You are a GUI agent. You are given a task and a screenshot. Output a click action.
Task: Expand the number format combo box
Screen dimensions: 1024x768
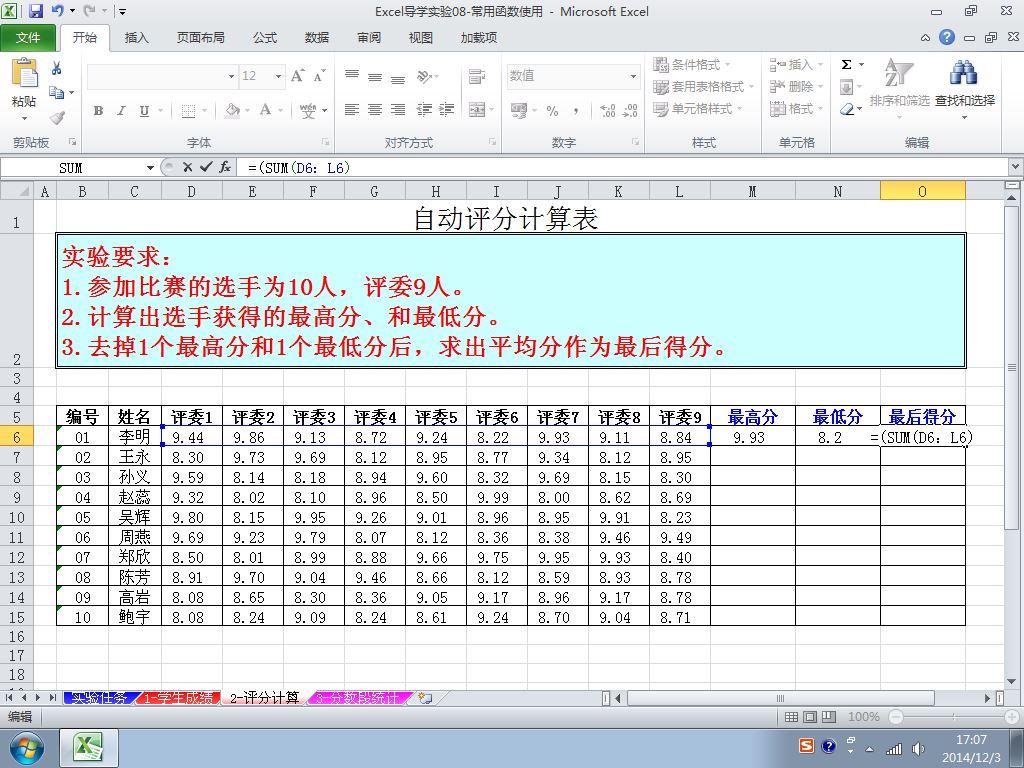tap(633, 76)
